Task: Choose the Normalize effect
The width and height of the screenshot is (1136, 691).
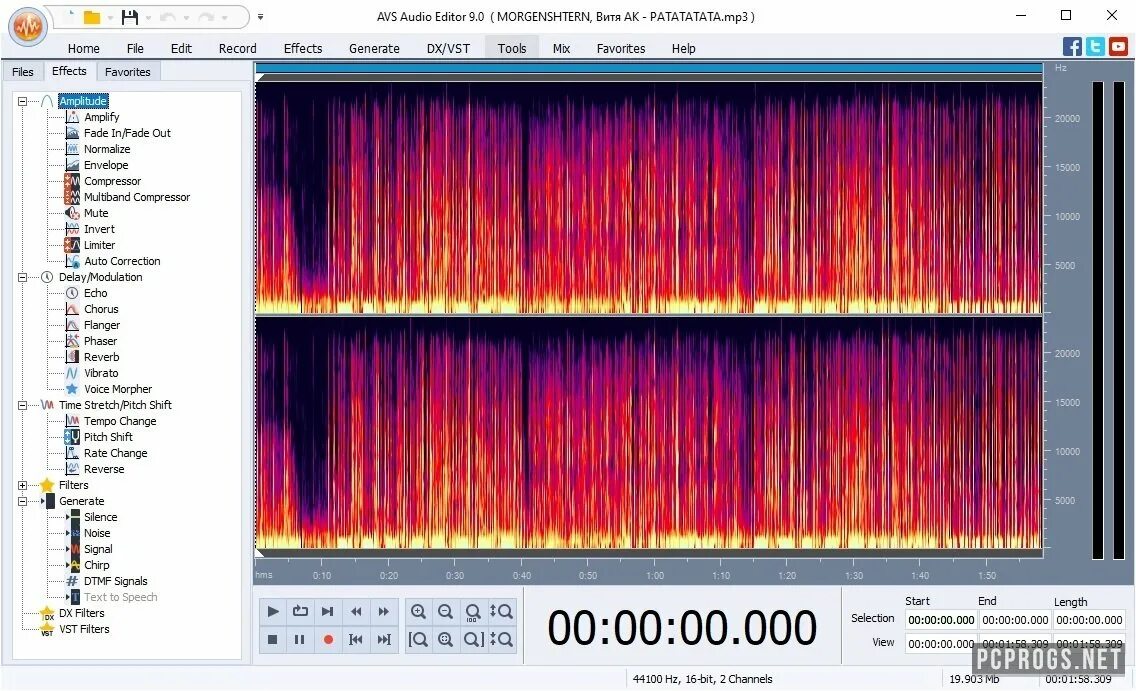Action: (107, 148)
